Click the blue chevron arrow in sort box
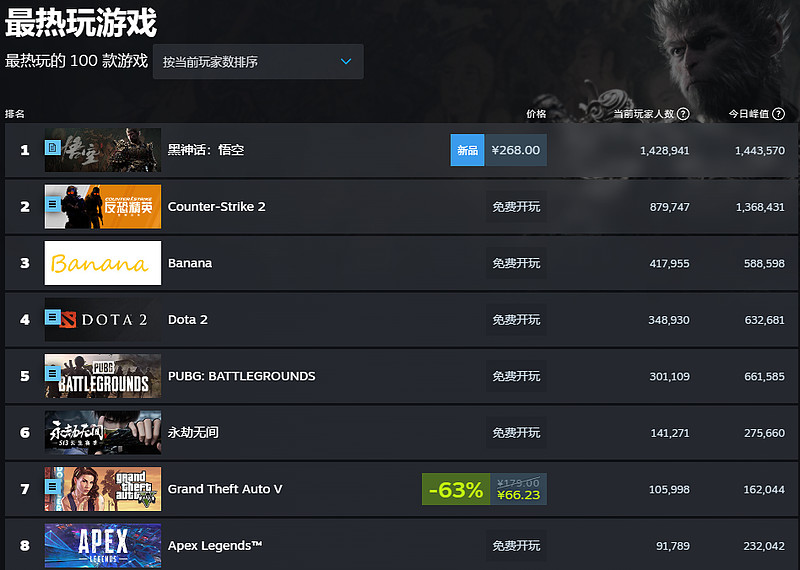Viewport: 800px width, 570px height. point(346,62)
